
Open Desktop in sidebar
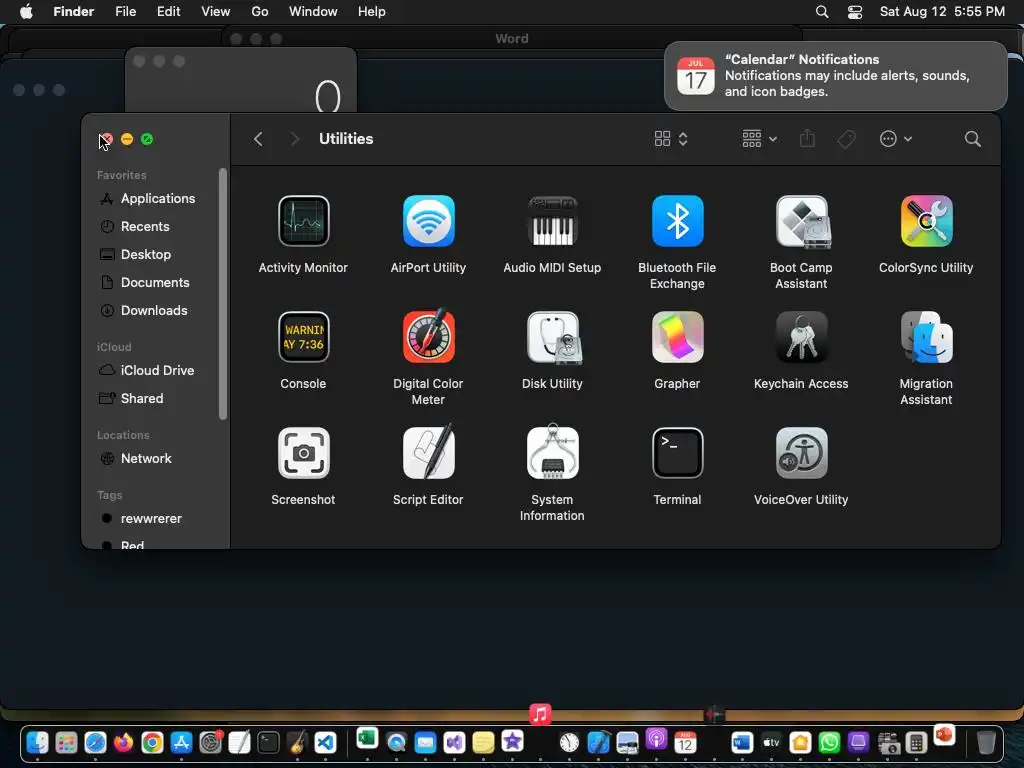tap(147, 255)
